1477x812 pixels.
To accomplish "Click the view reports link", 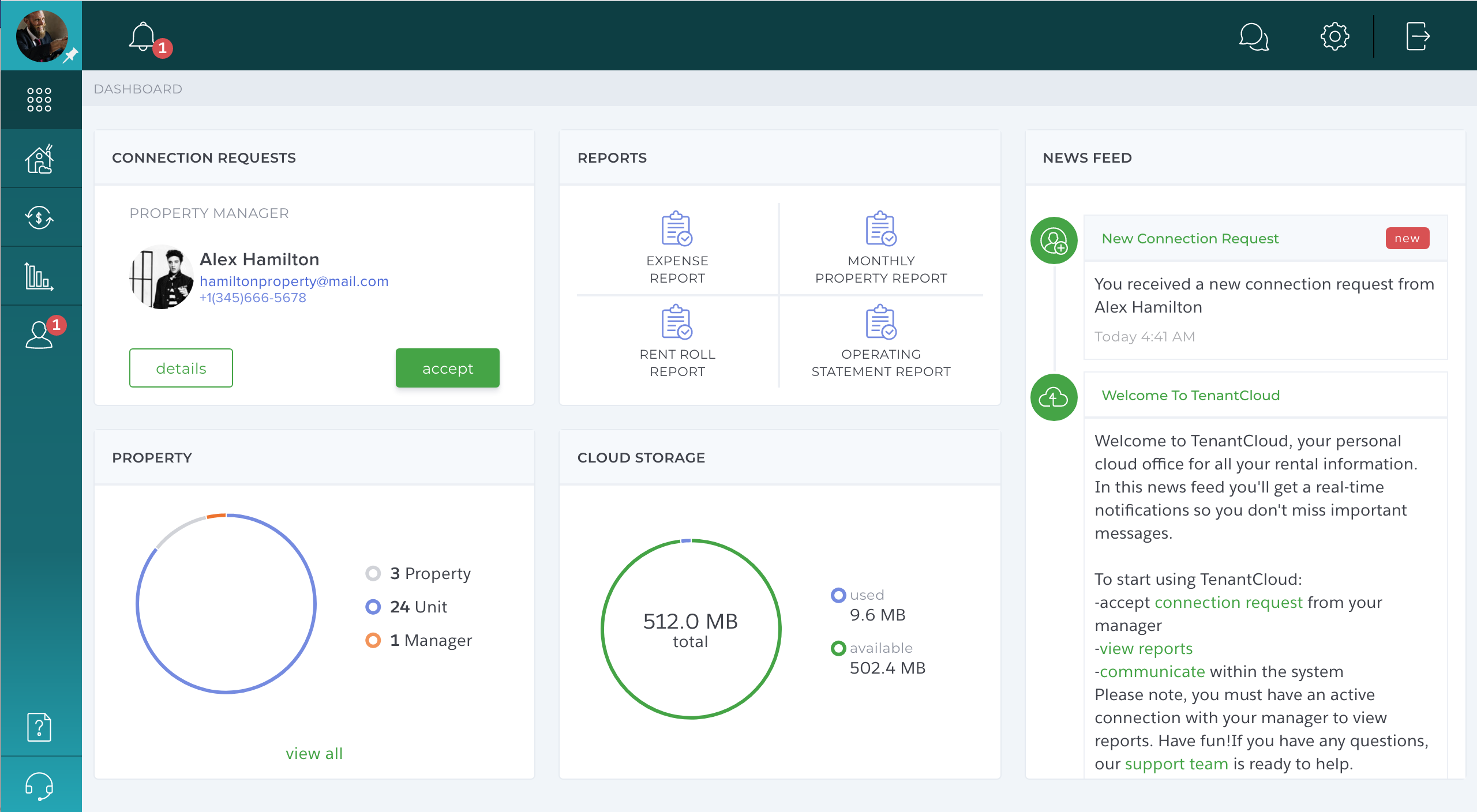I will coord(1146,648).
